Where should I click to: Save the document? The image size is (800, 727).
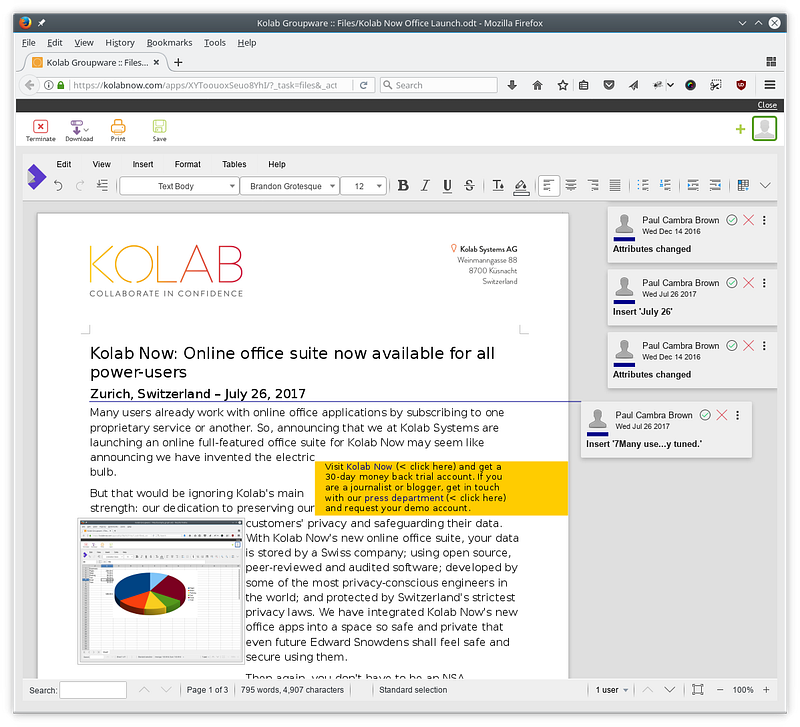[x=159, y=130]
